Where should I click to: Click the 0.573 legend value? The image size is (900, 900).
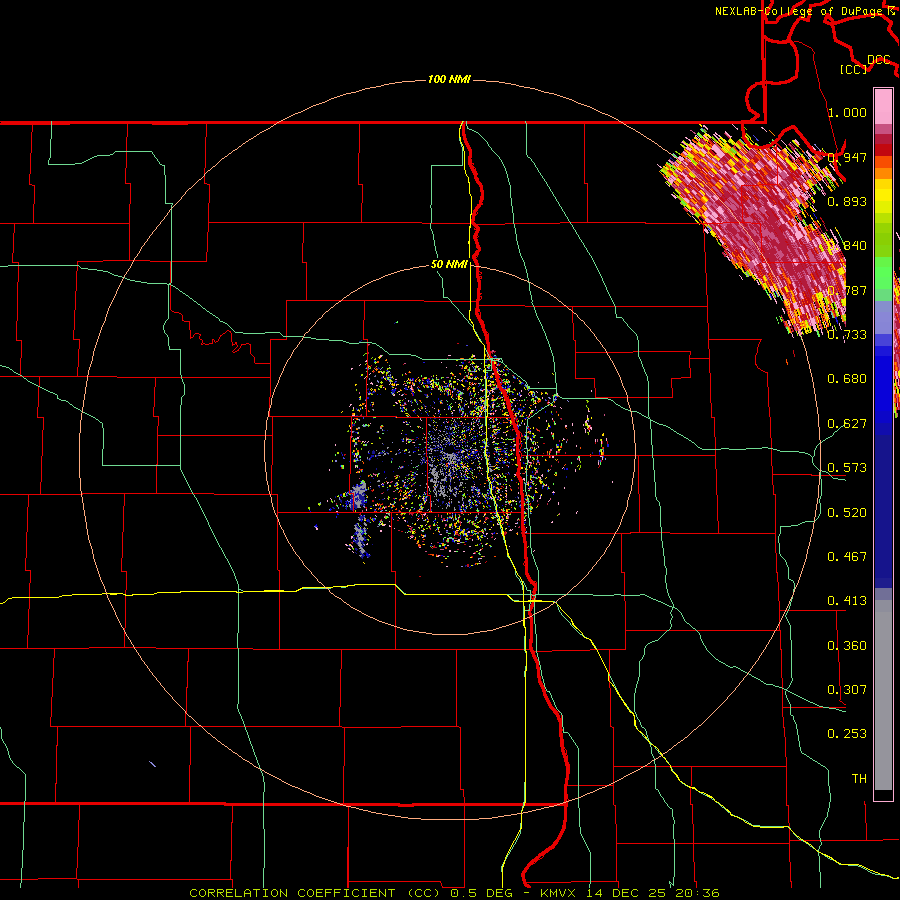click(x=847, y=468)
